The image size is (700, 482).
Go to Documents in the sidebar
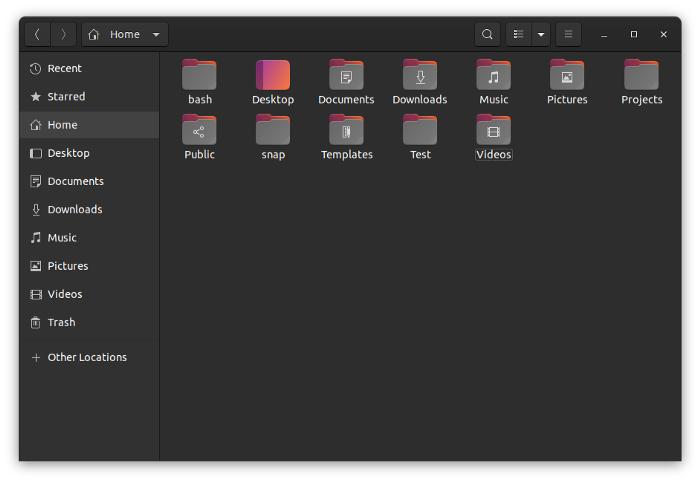click(89, 181)
